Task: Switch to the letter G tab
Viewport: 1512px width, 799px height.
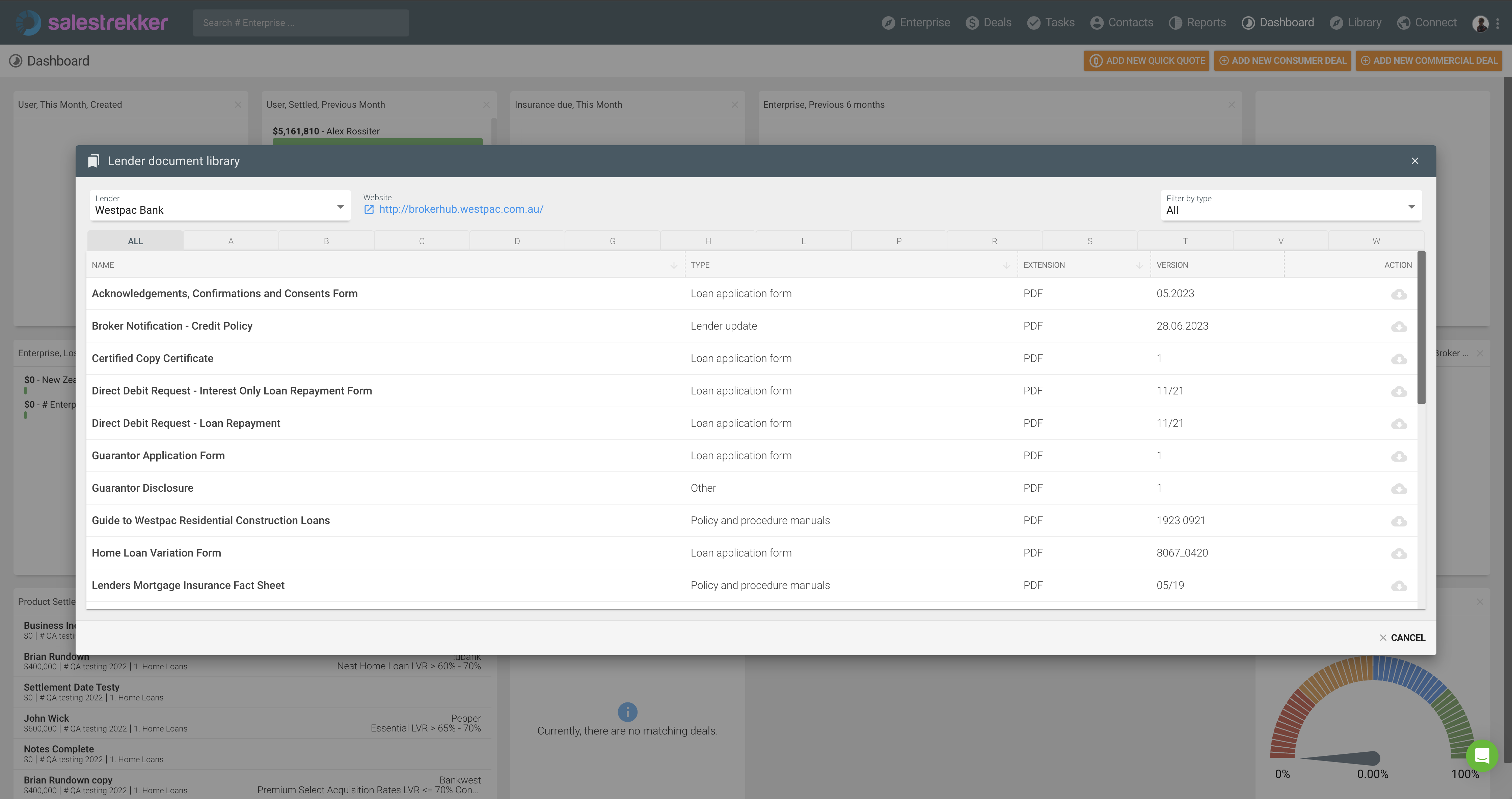Action: click(x=612, y=240)
